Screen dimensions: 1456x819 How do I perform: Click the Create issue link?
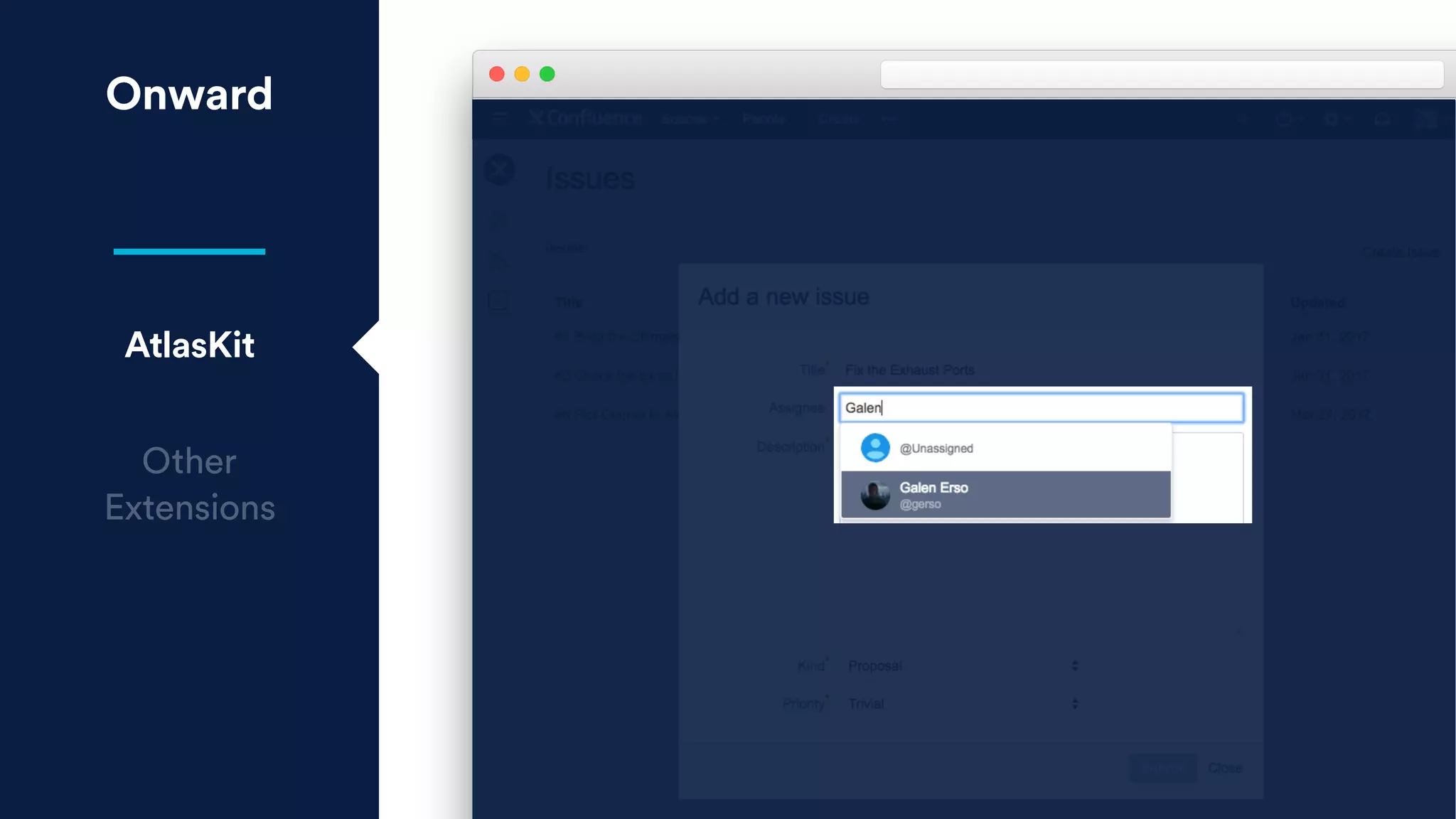point(1400,252)
